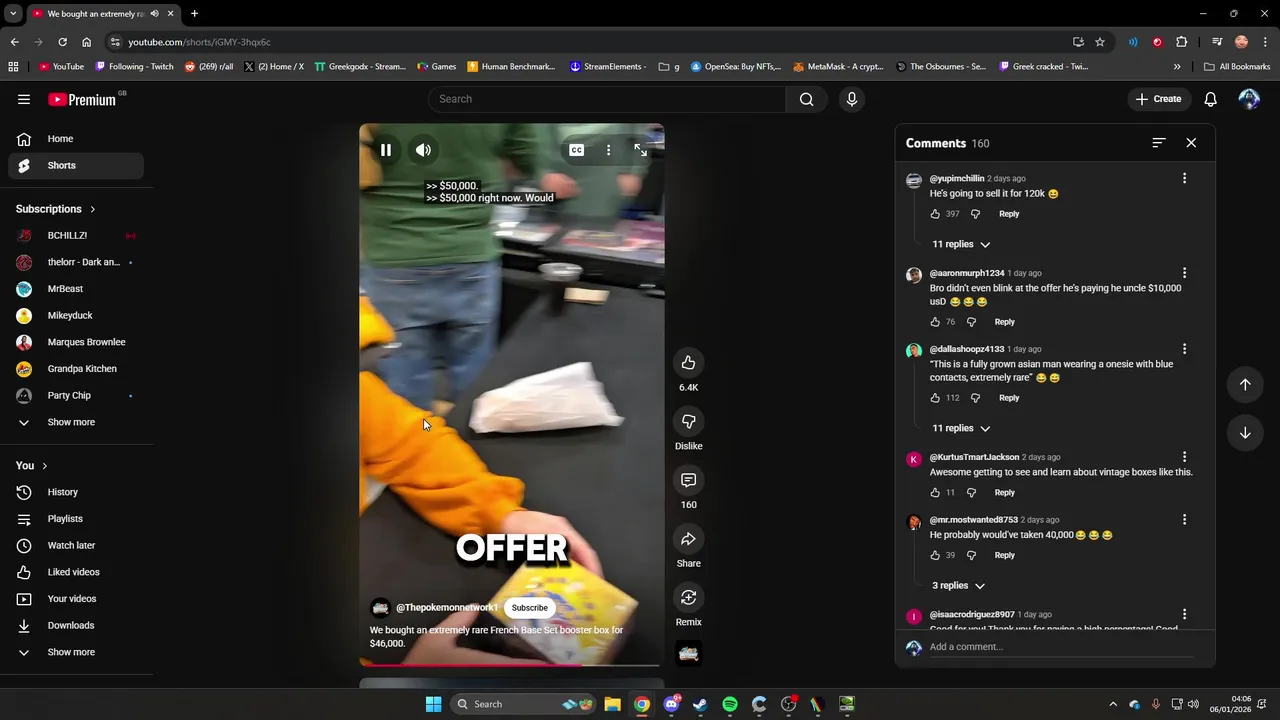Open Home in the sidebar
The image size is (1280, 720).
click(x=76, y=139)
